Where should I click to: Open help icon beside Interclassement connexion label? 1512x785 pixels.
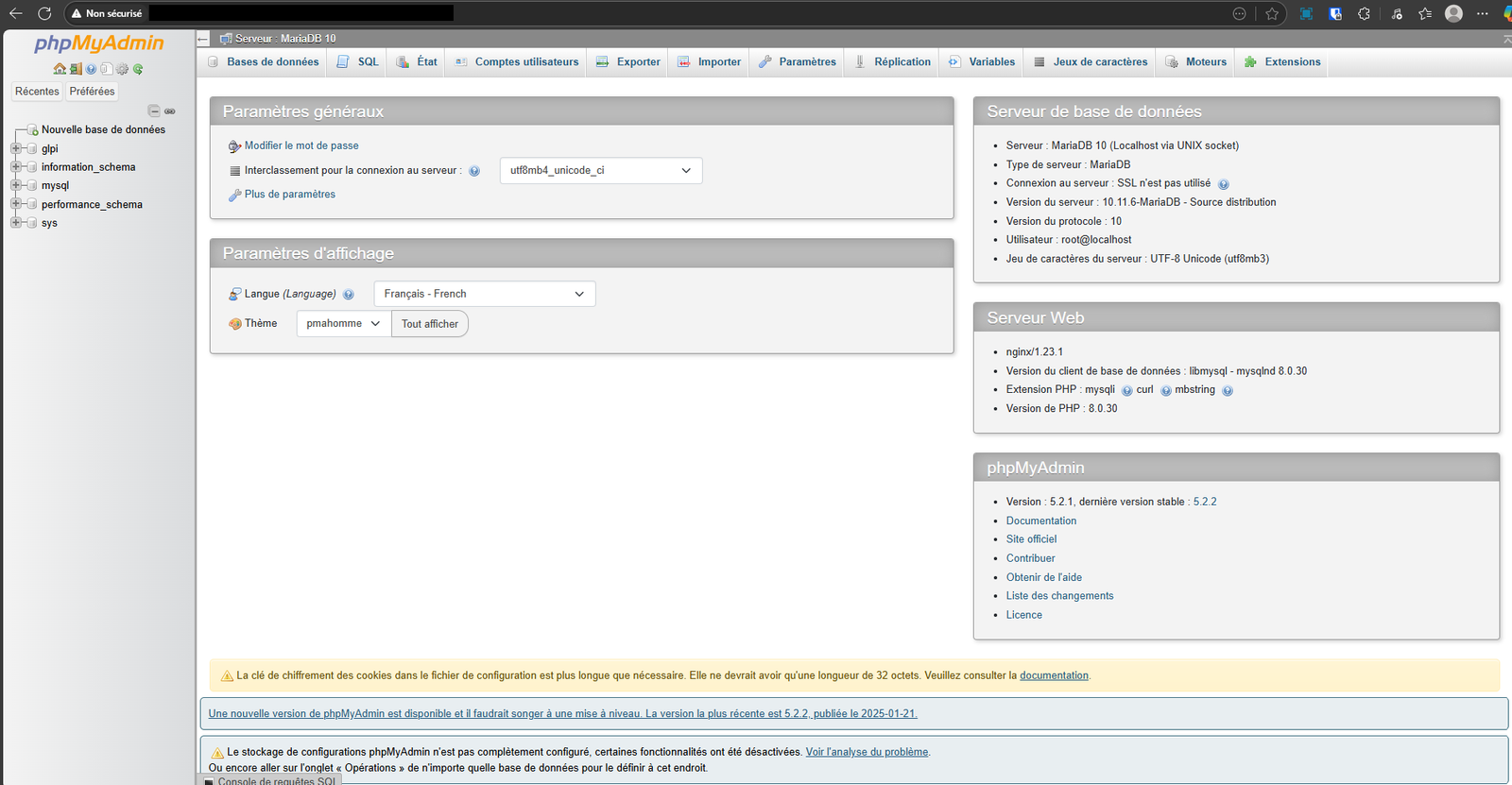[x=474, y=171]
